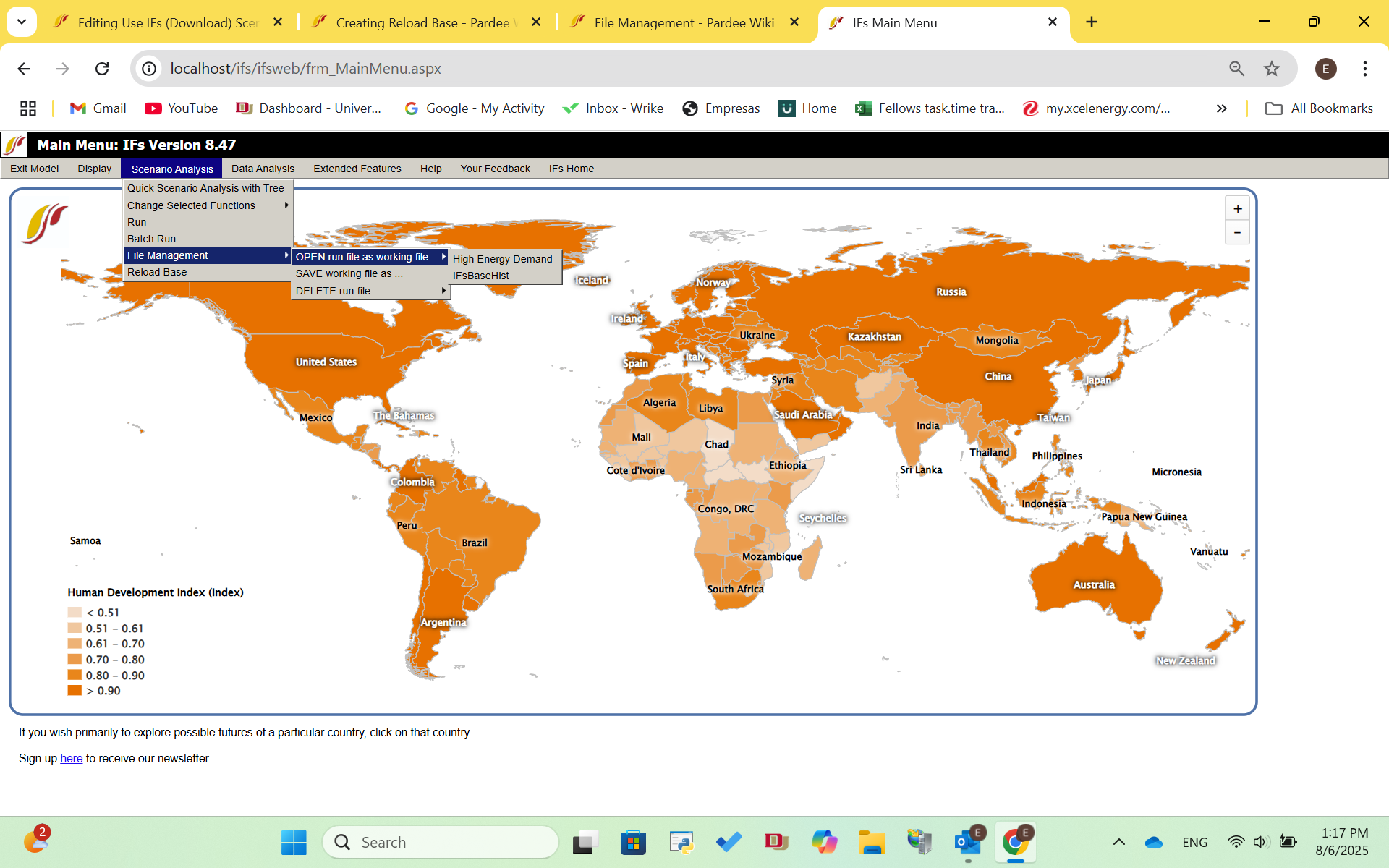Open the Data Analysis menu

(x=263, y=169)
